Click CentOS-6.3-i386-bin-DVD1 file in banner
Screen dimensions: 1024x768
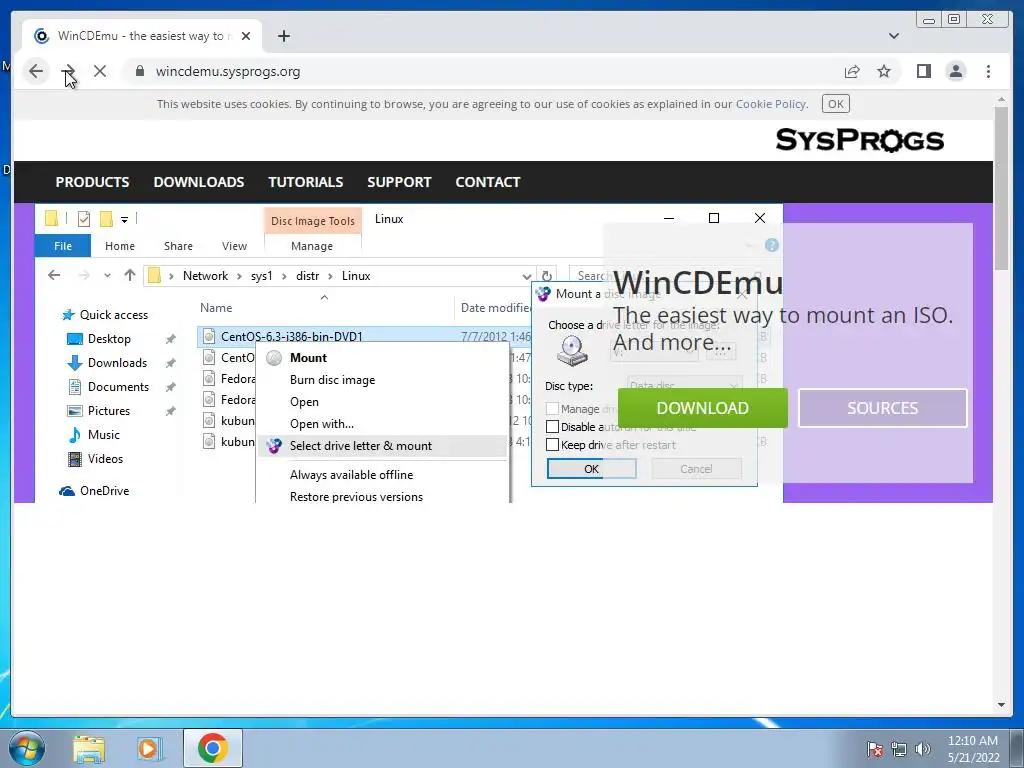tap(291, 336)
